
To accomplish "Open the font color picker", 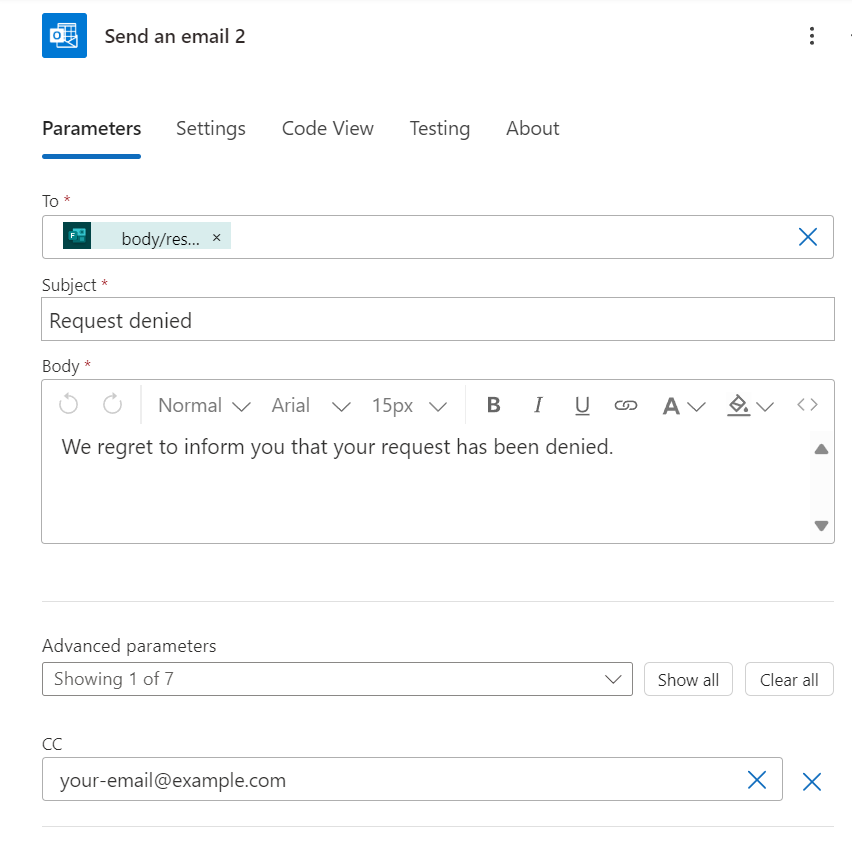I will 682,404.
